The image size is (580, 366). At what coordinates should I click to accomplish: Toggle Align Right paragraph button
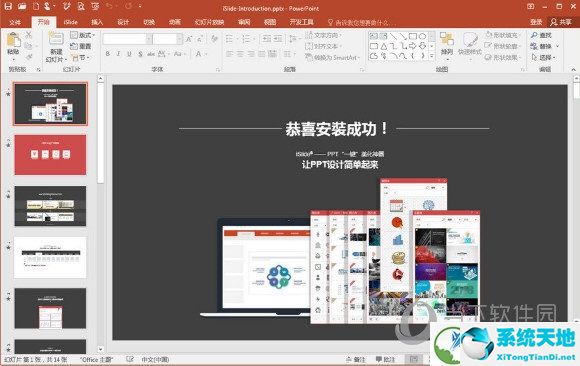click(x=251, y=54)
